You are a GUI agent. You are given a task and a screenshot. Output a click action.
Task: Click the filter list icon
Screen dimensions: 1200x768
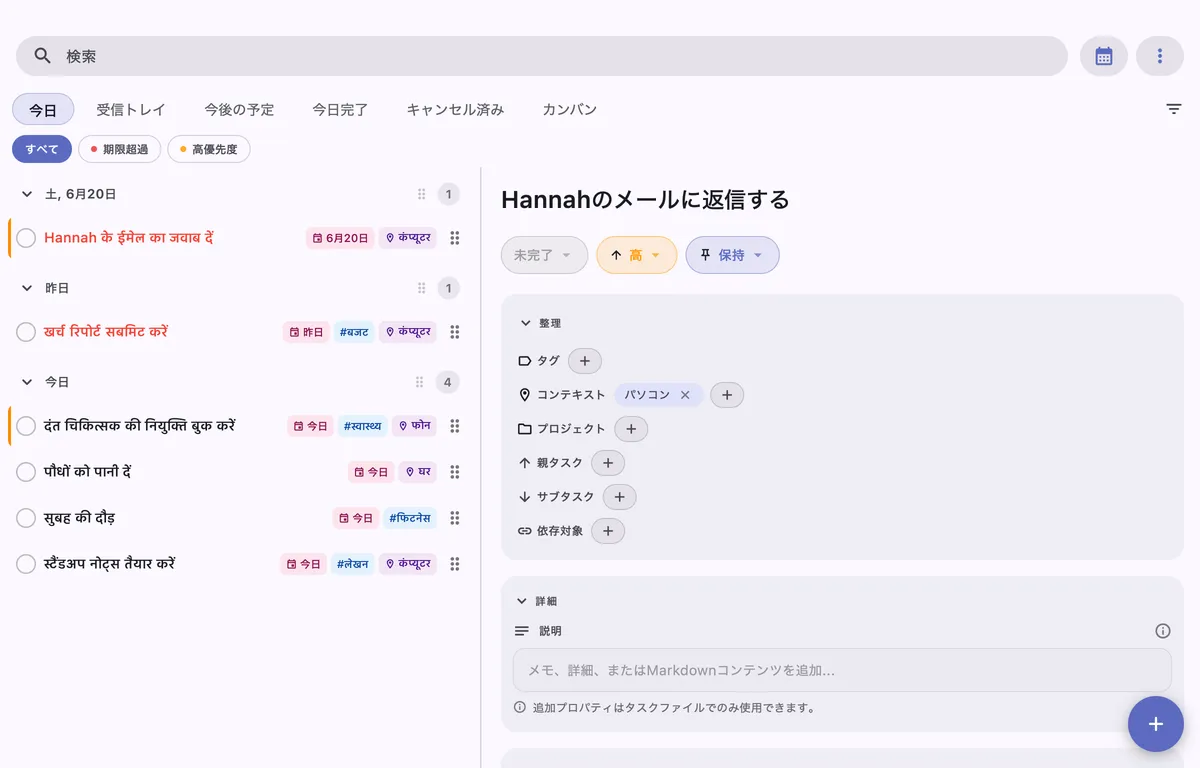[1174, 109]
